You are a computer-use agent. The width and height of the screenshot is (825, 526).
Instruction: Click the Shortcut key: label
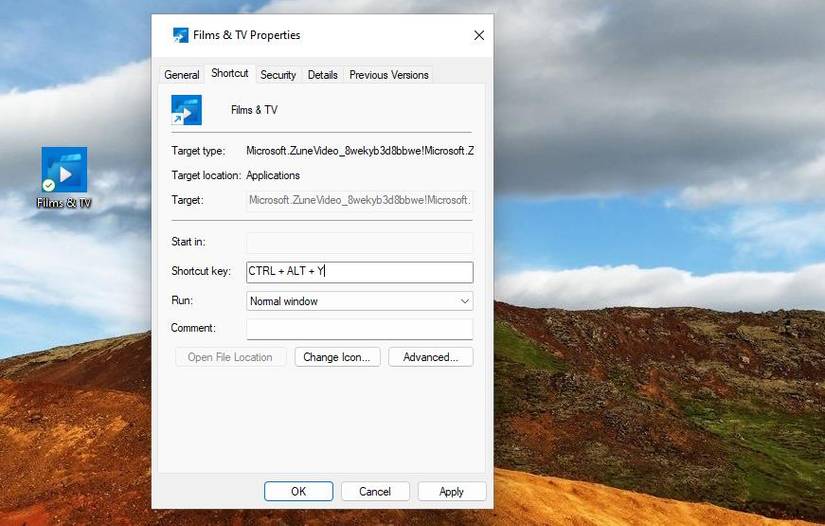201,271
